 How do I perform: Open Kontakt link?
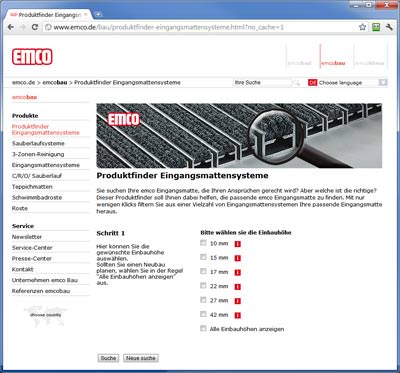click(23, 269)
